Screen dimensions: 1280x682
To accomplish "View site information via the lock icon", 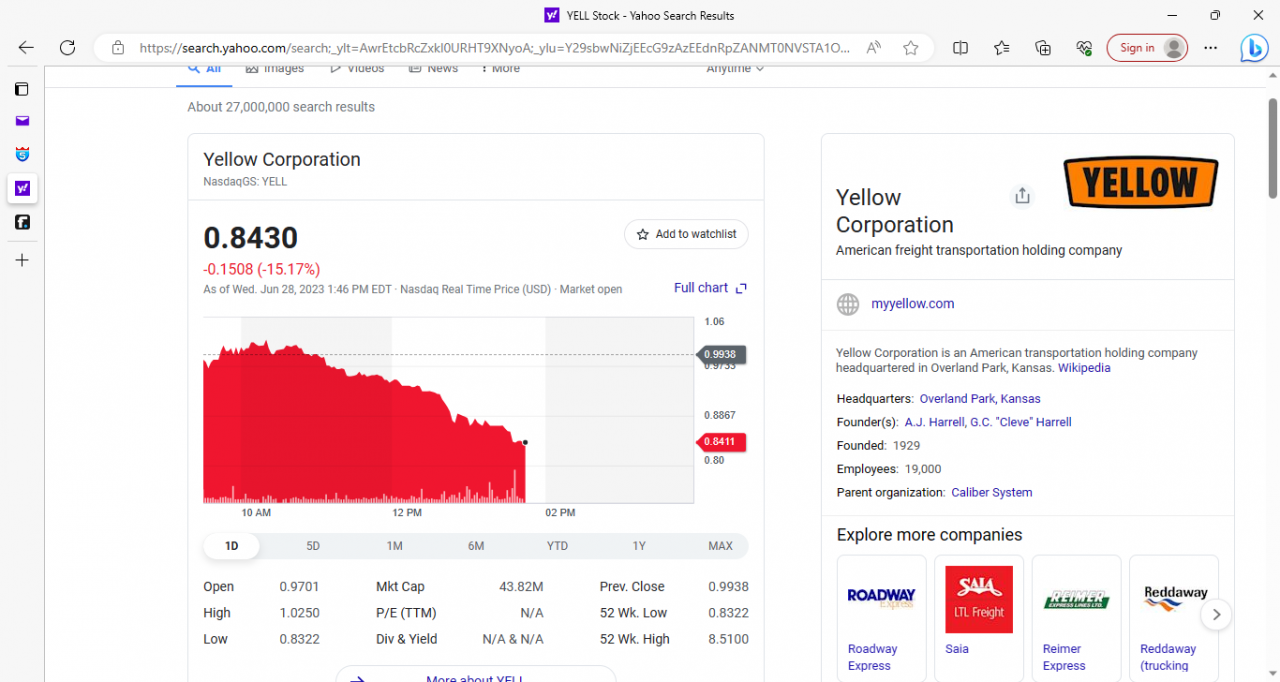I will [x=118, y=47].
